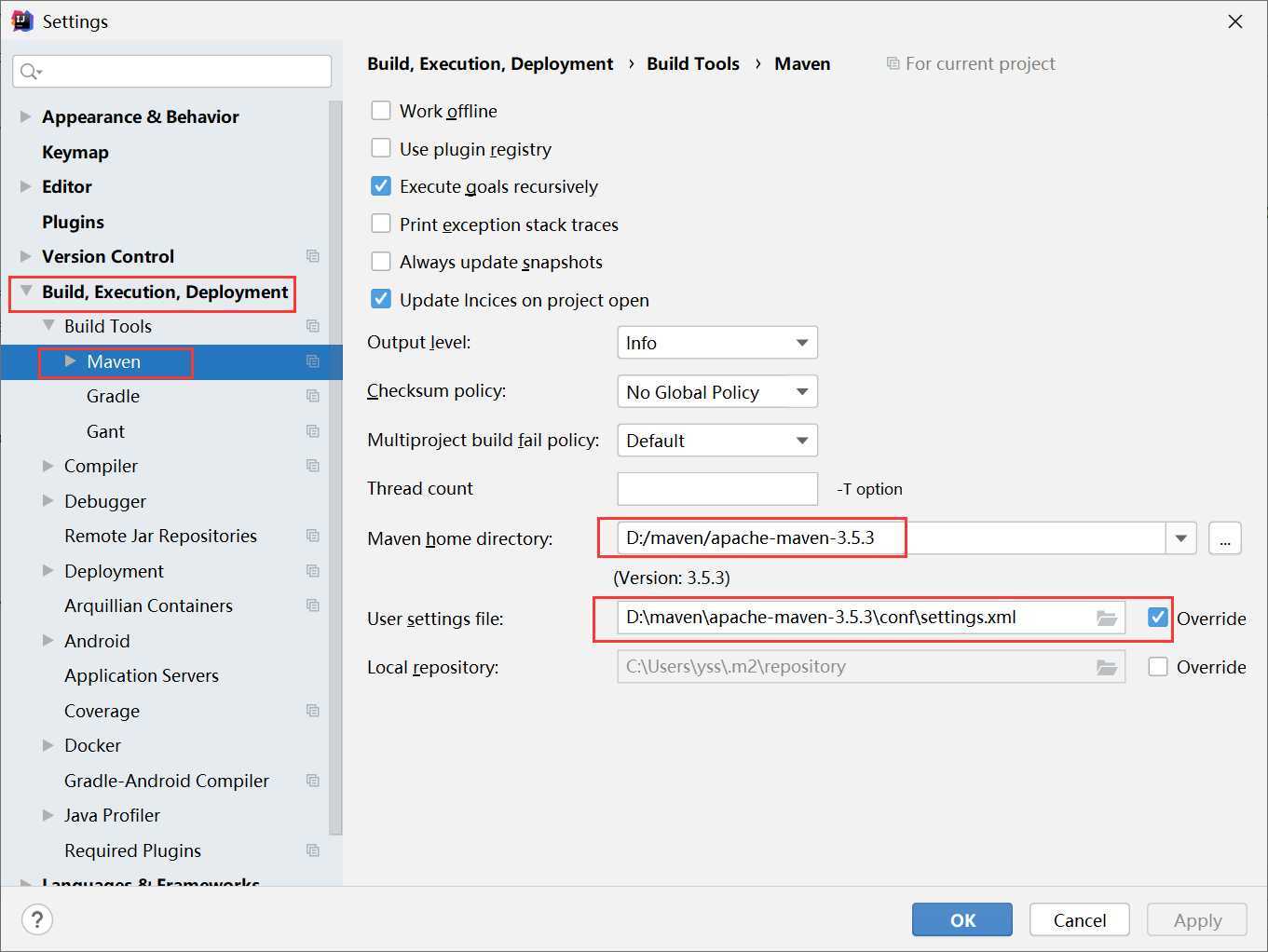Click project-level icon next to Maven row
The height and width of the screenshot is (952, 1268).
(313, 361)
